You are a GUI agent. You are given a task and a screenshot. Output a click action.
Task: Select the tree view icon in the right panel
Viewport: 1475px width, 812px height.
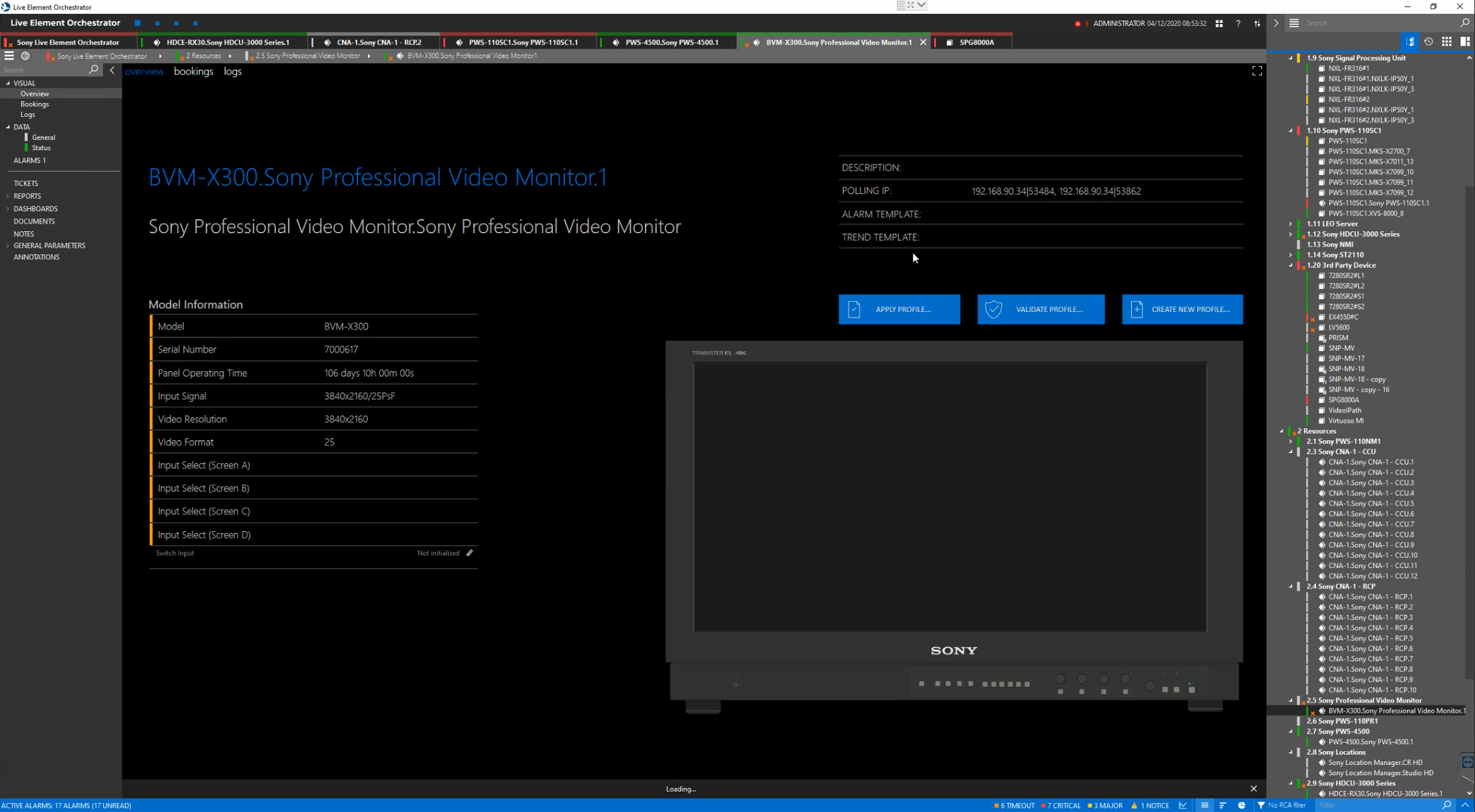coord(1410,42)
